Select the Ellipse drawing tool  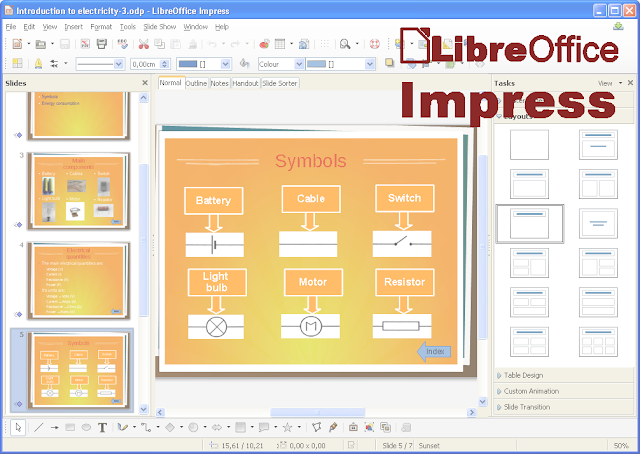click(x=86, y=427)
